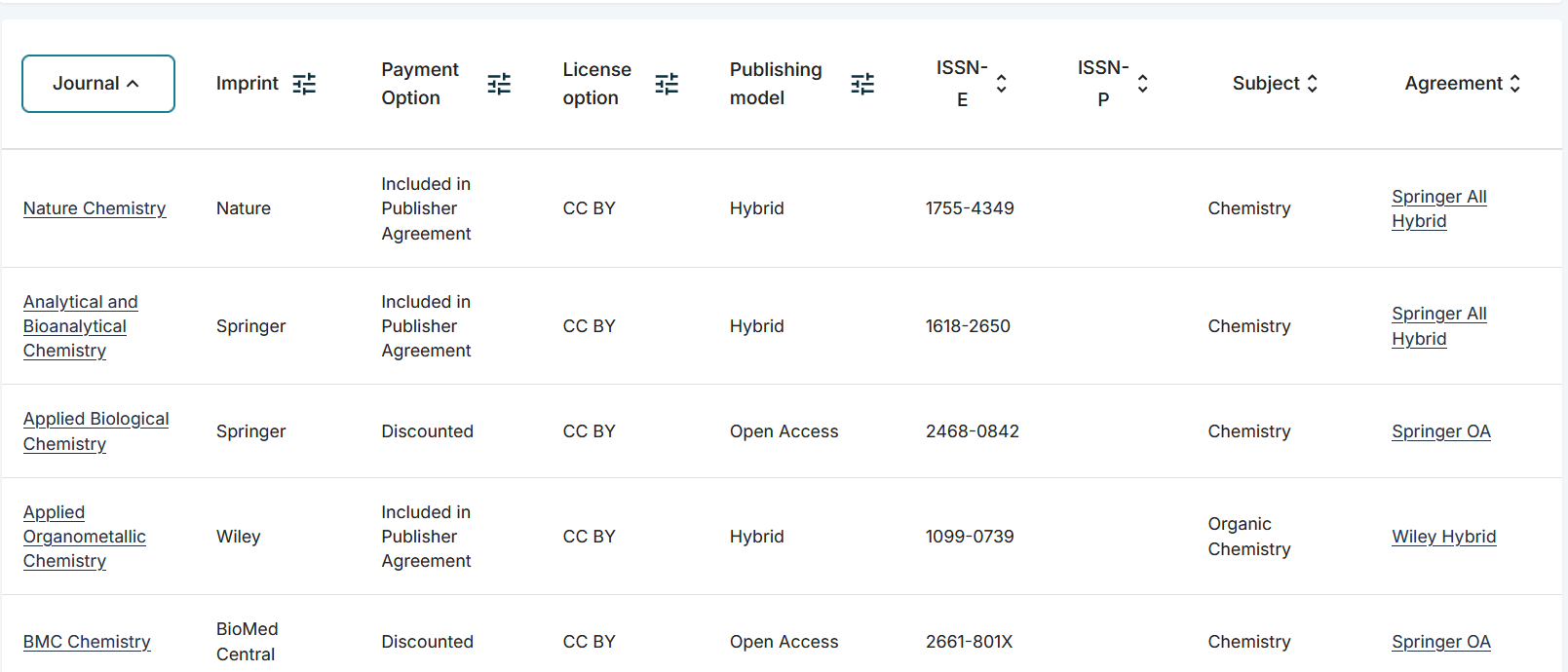Open Springer All Hybrid for Analytical Chemistry

[1438, 326]
